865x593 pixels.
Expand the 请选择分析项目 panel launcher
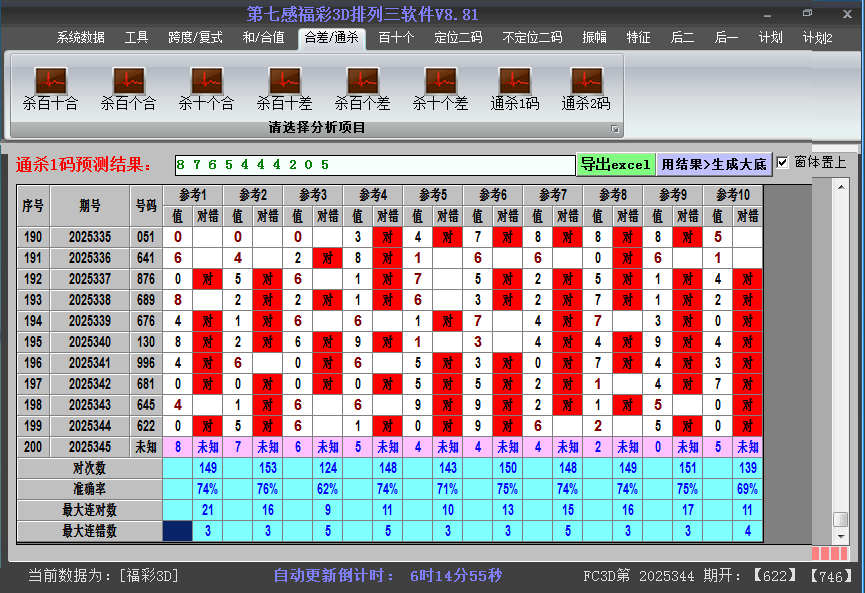(615, 129)
